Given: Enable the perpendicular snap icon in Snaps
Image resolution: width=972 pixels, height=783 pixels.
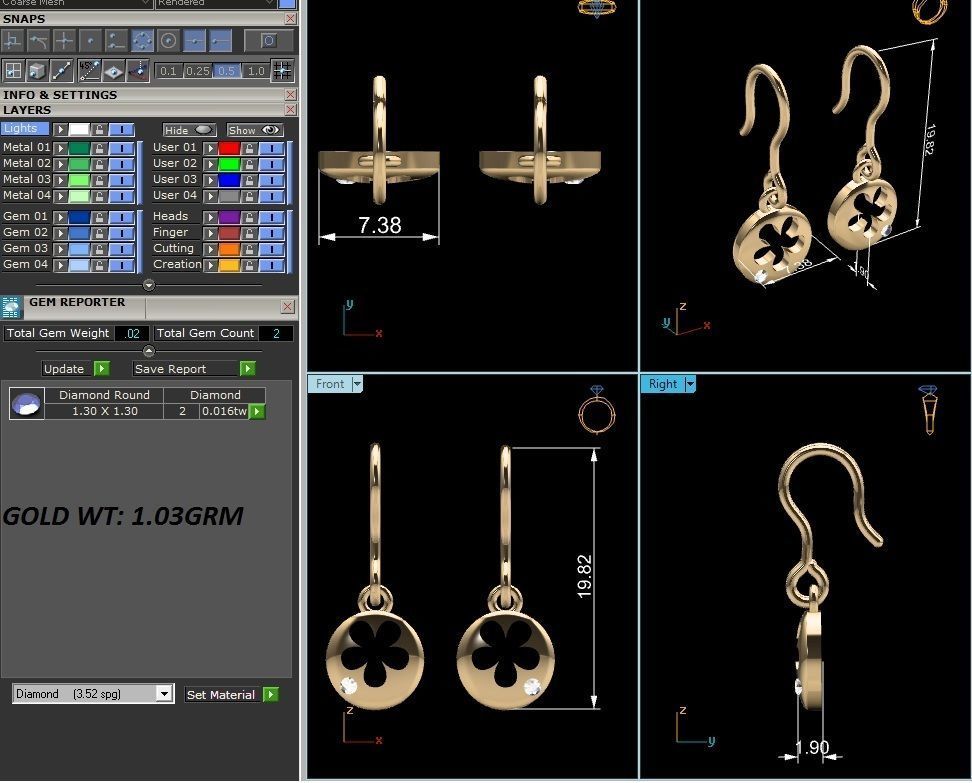Looking at the screenshot, I should tap(12, 42).
